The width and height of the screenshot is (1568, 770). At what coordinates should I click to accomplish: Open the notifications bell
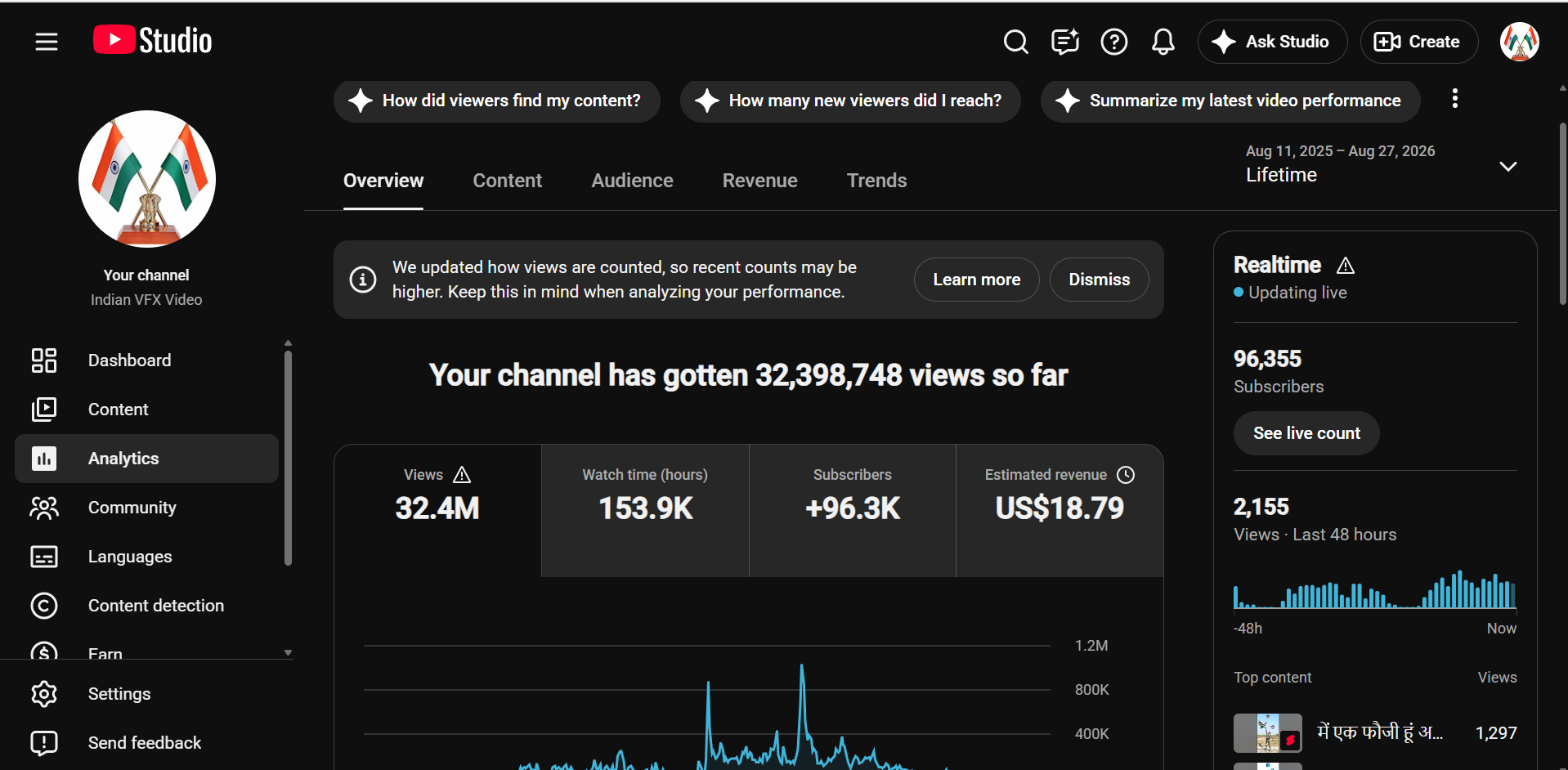coord(1163,42)
